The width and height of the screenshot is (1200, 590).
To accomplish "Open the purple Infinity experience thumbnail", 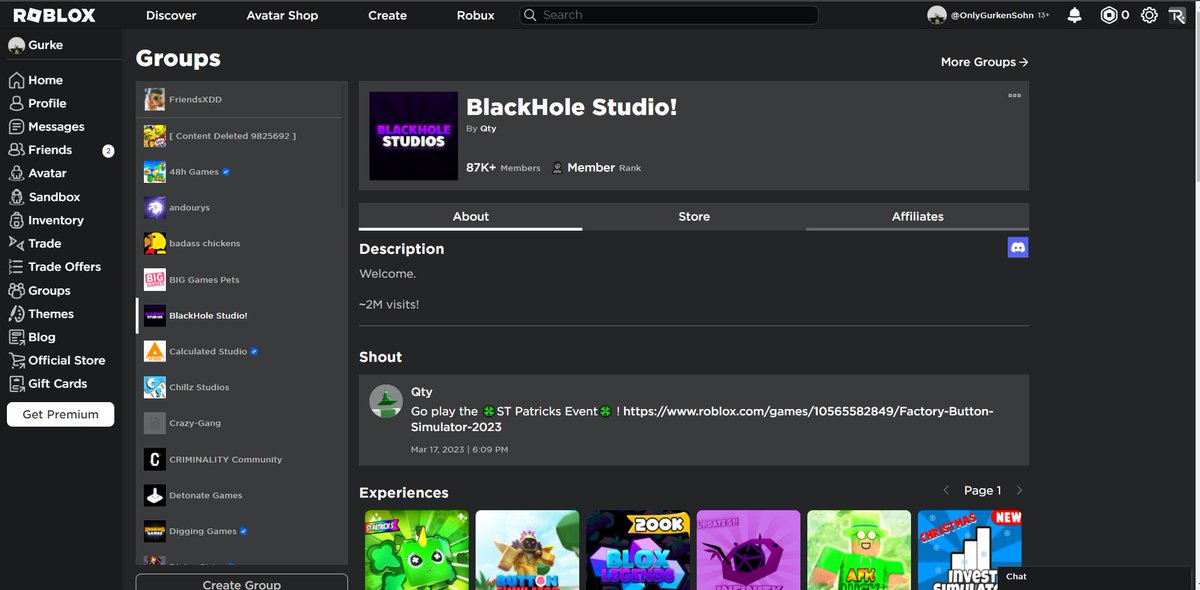I will coord(748,550).
